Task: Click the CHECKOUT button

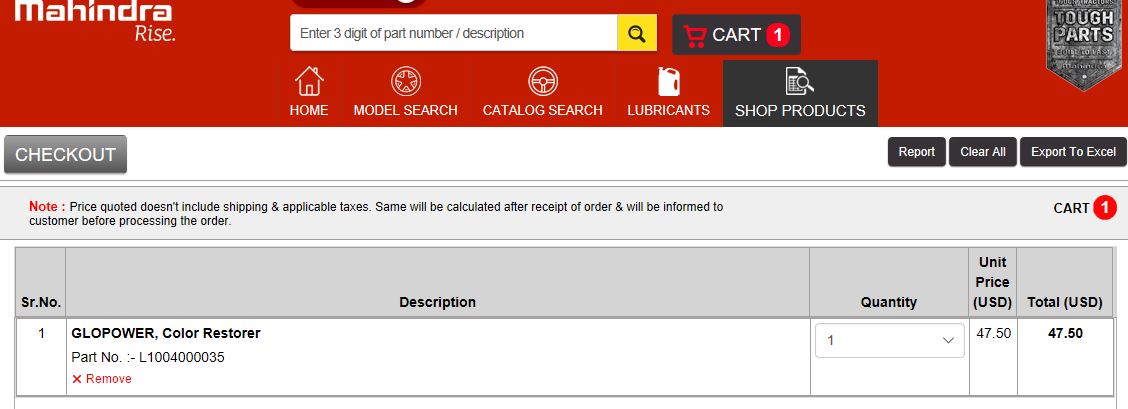Action: [65, 155]
